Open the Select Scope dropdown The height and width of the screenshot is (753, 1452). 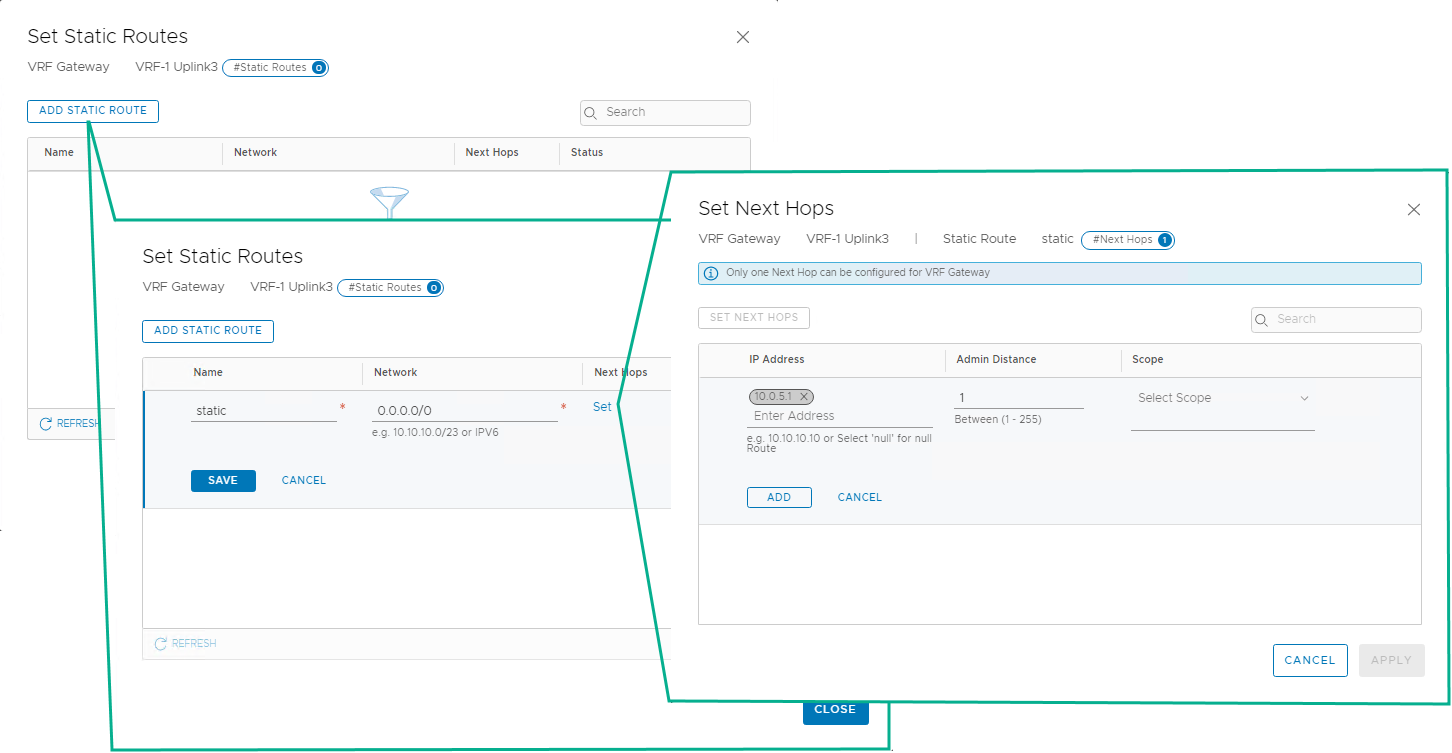click(x=1222, y=397)
